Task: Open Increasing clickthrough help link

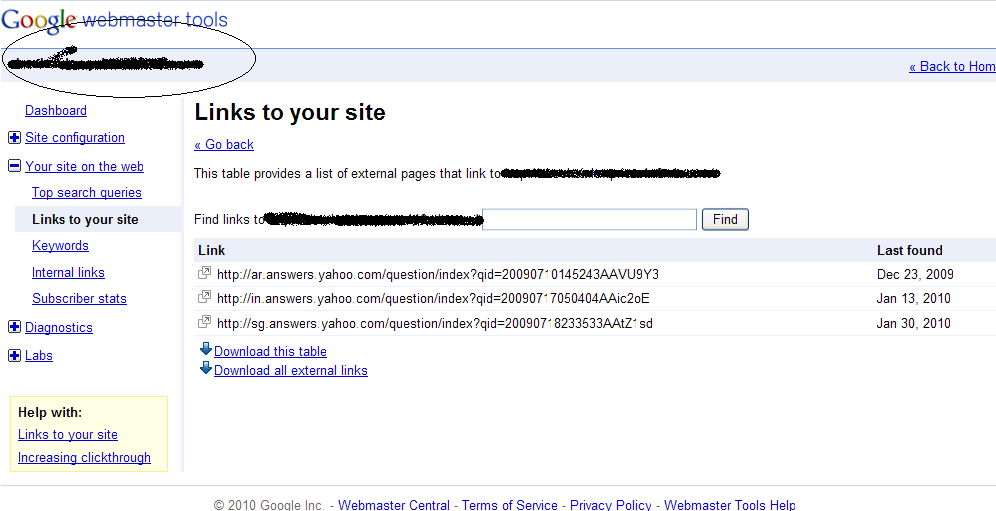Action: pos(84,458)
